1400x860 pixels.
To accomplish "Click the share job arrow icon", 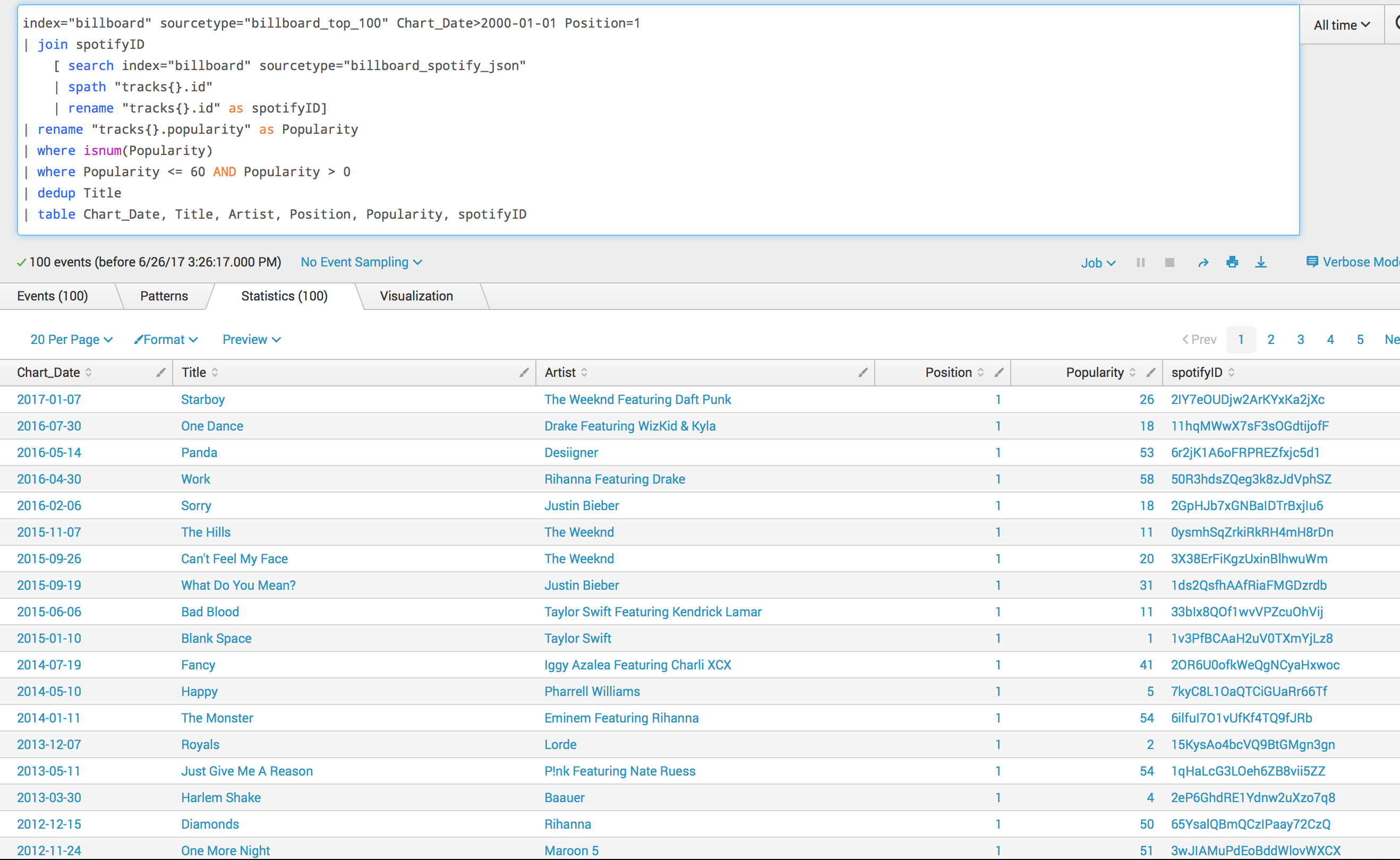I will pyautogui.click(x=1202, y=262).
